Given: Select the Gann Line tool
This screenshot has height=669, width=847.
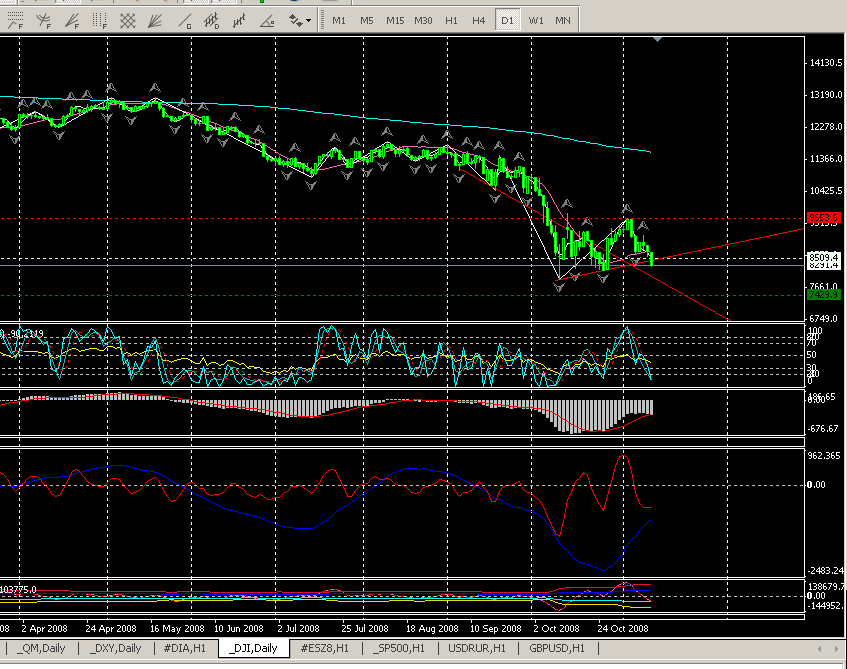Looking at the screenshot, I should tap(184, 20).
